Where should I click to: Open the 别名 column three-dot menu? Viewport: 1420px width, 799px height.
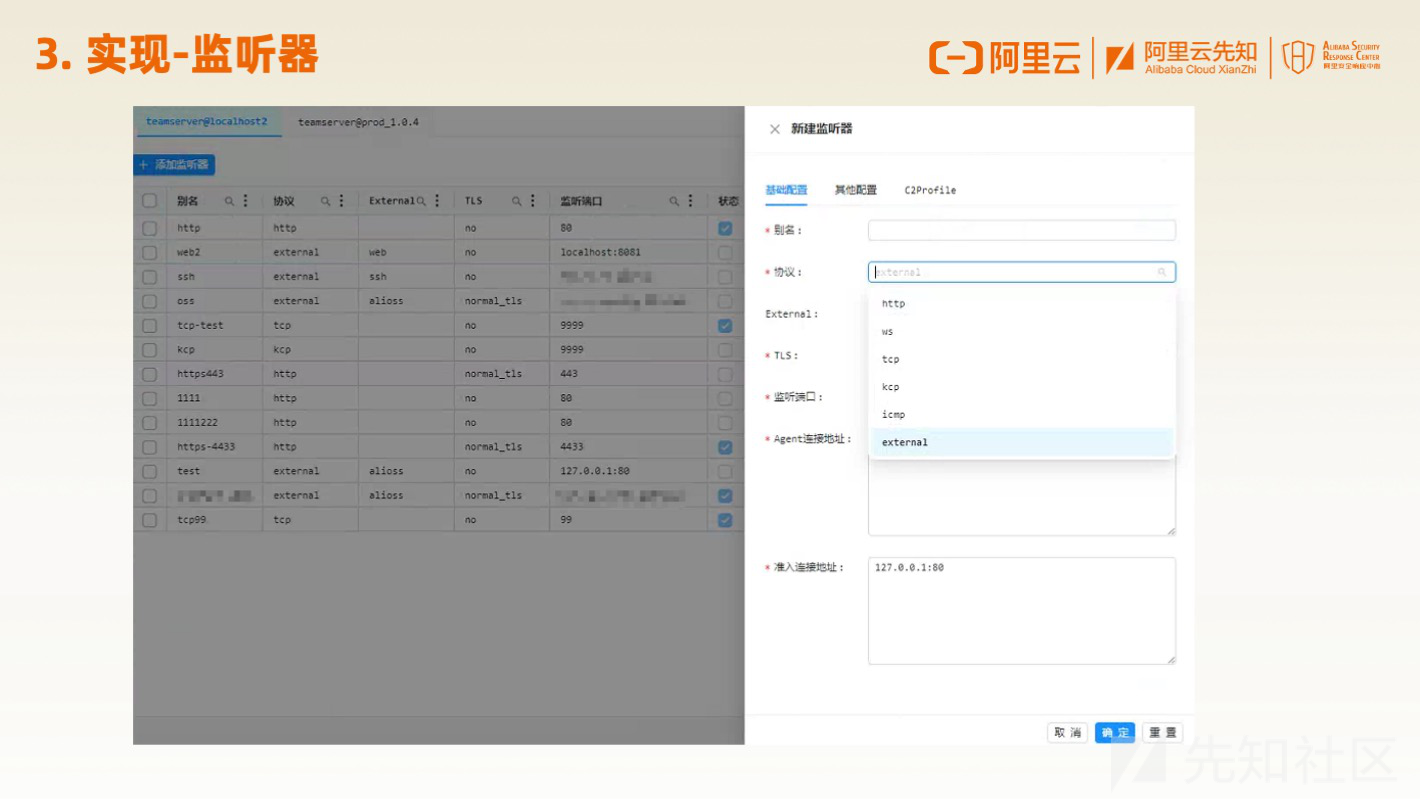(246, 201)
